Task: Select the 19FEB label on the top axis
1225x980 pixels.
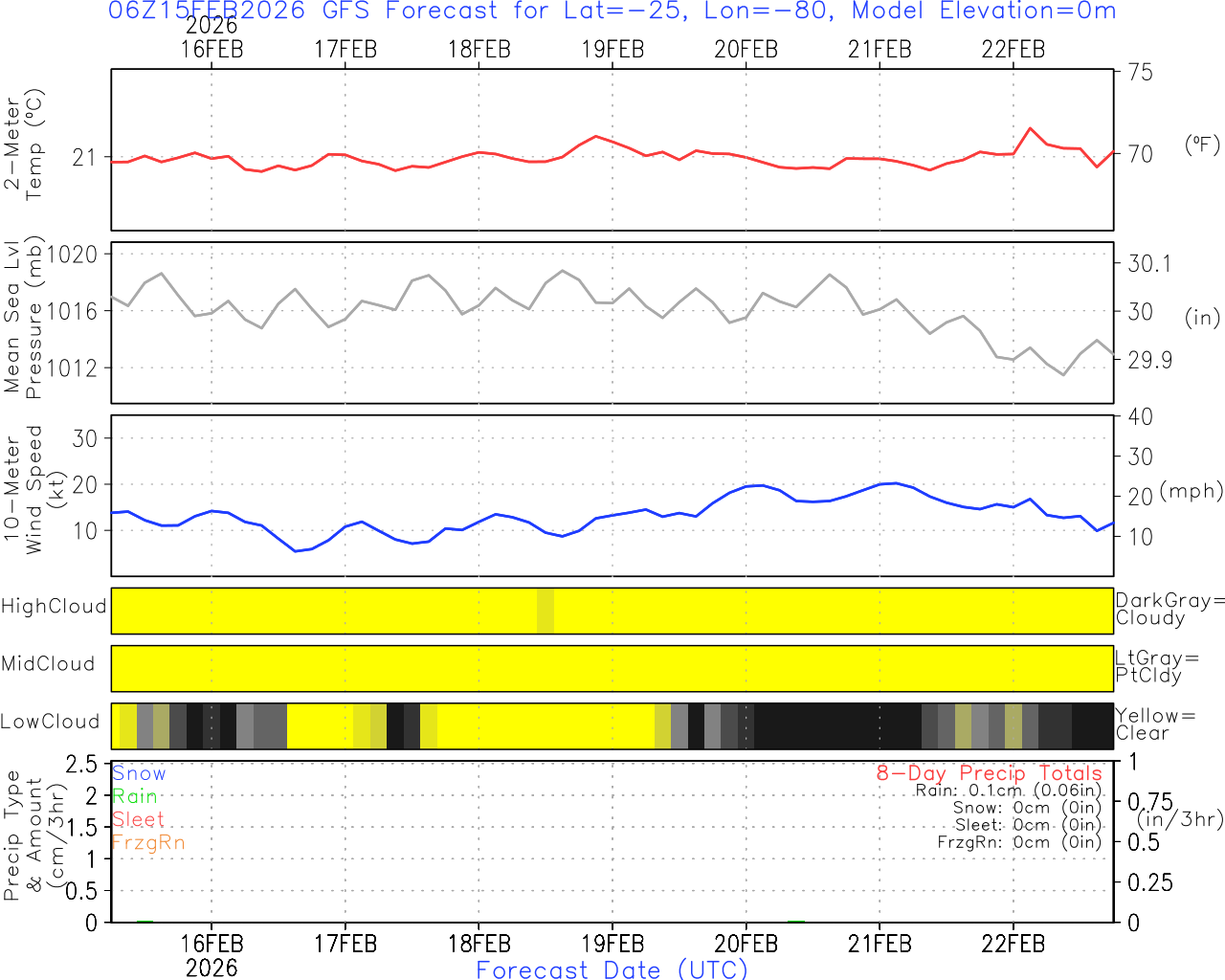Action: [x=612, y=49]
